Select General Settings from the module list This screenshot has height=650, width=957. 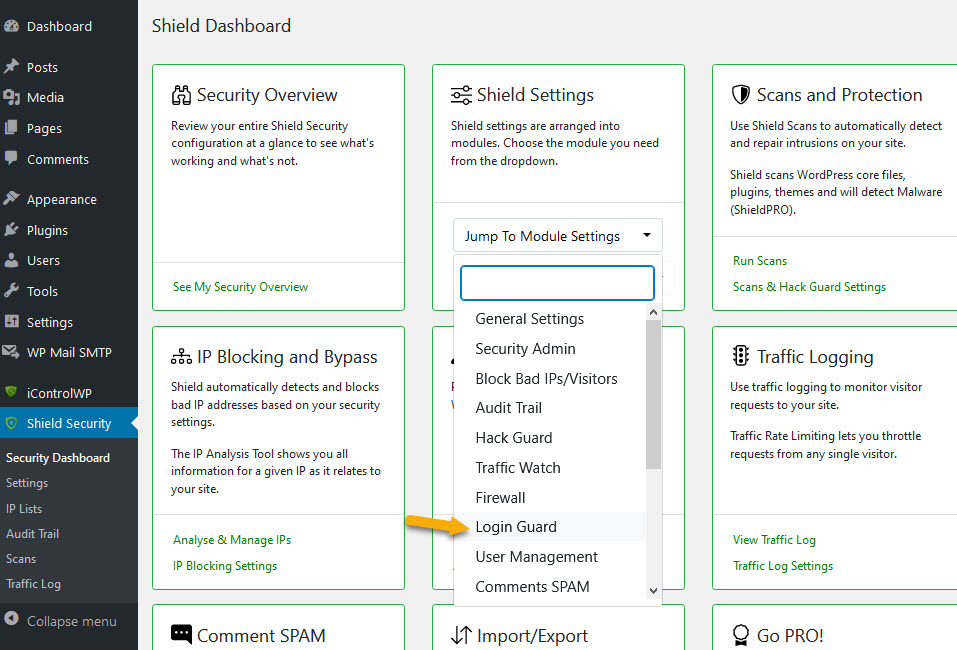click(x=530, y=319)
